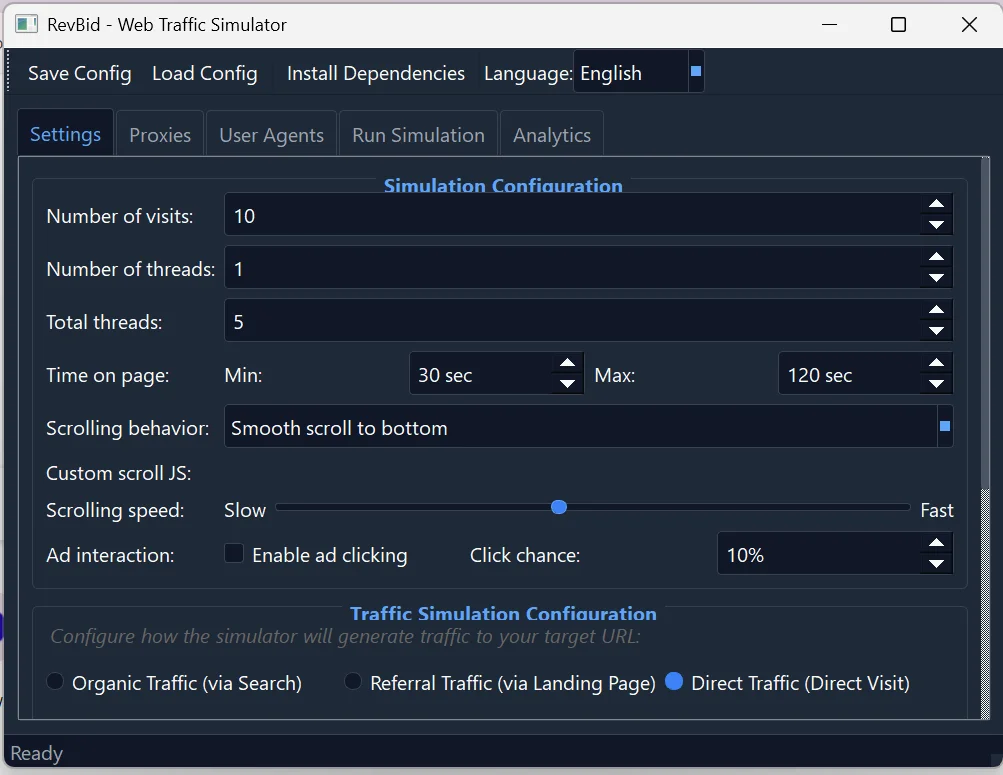The height and width of the screenshot is (775, 1003).
Task: Lower Max time on page value
Action: click(936, 385)
